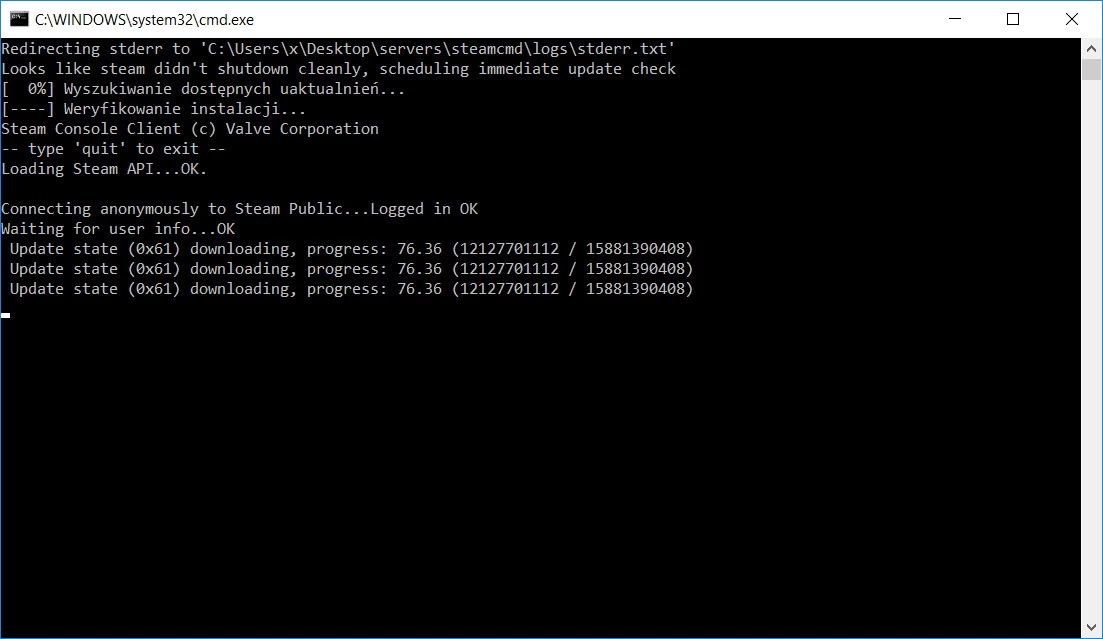Click the 'Weryfikowanie instalacji' line
The image size is (1103, 639).
[x=154, y=109]
